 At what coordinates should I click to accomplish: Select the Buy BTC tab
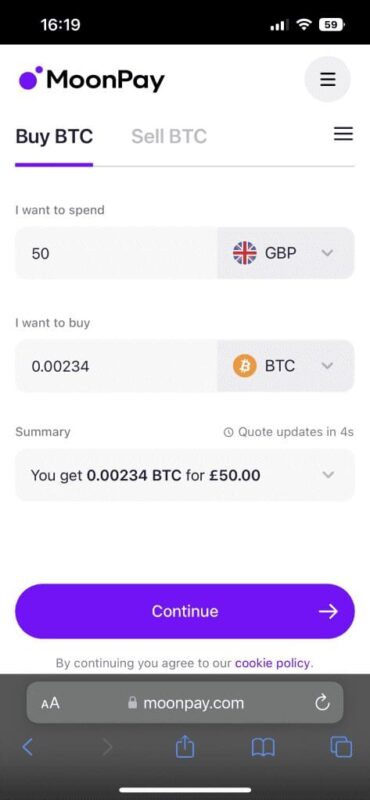click(54, 136)
